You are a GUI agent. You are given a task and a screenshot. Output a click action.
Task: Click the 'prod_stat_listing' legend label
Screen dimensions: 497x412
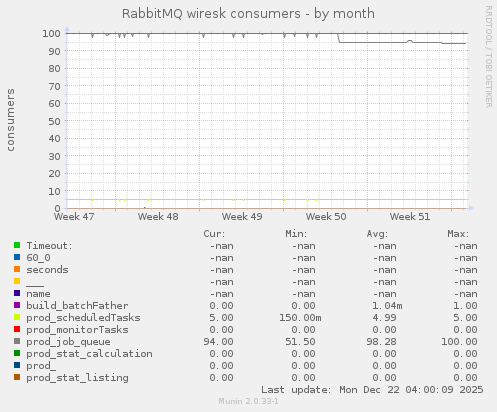point(77,378)
